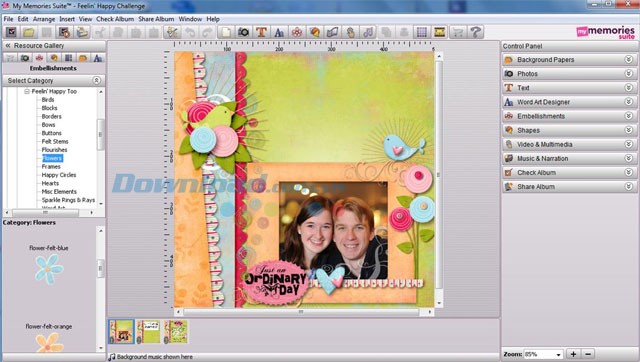Image resolution: width=640 pixels, height=362 pixels.
Task: Switch Resource Gallery to embellishments flower tab
Action: pos(39,58)
